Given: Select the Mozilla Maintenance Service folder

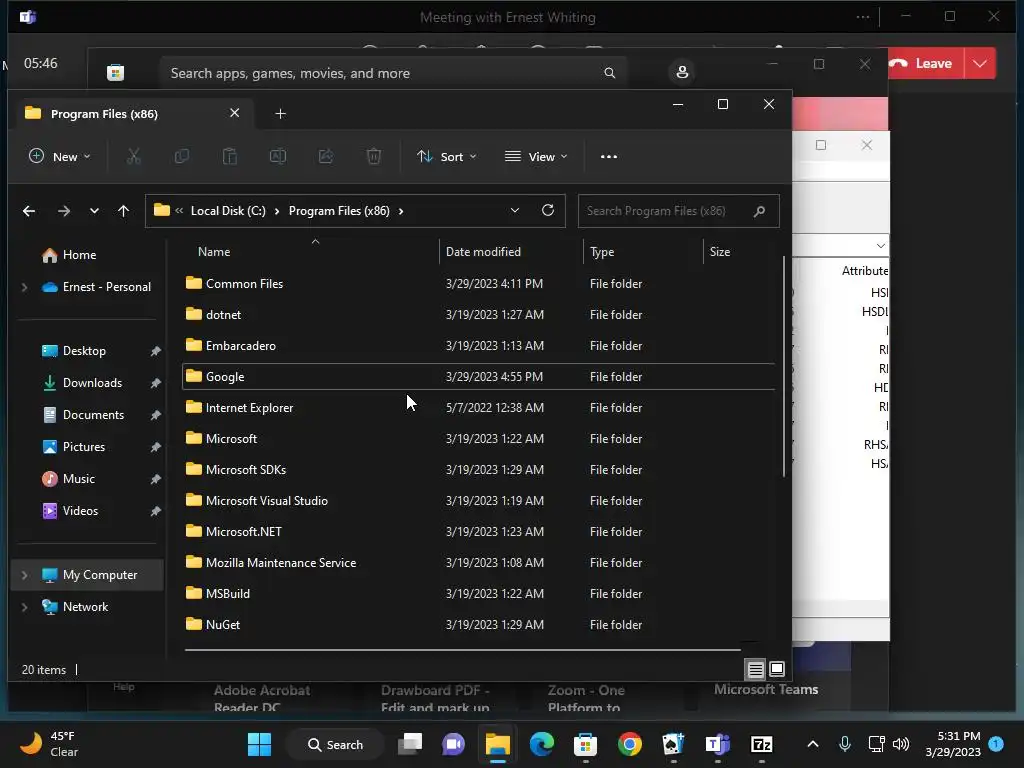Looking at the screenshot, I should 479,563.
